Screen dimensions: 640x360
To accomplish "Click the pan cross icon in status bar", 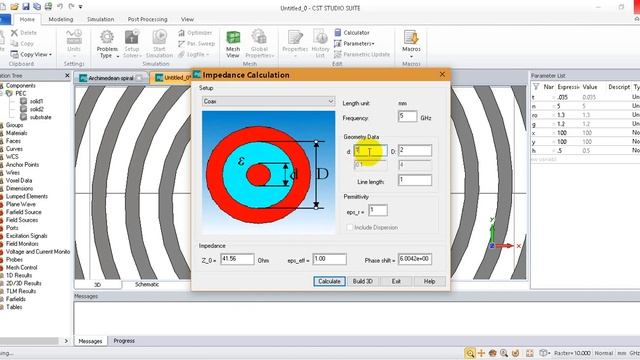I will point(481,353).
